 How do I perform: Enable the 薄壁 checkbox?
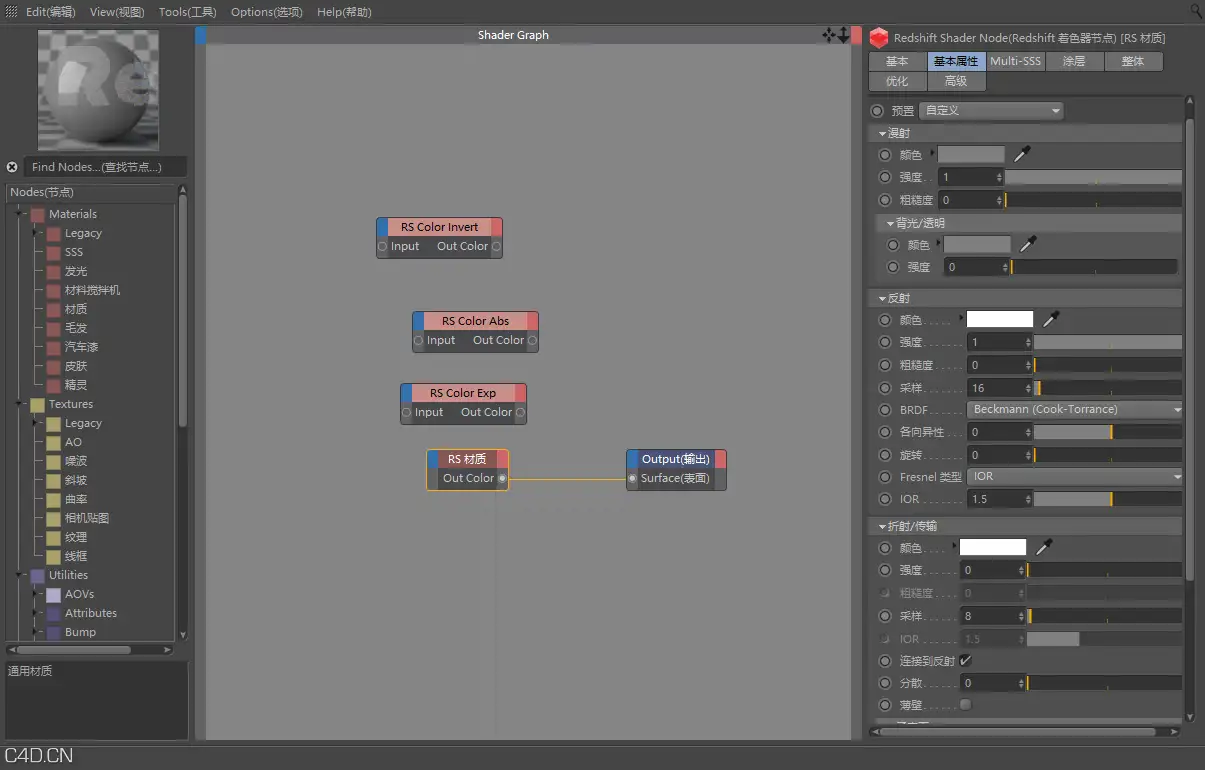coord(965,705)
